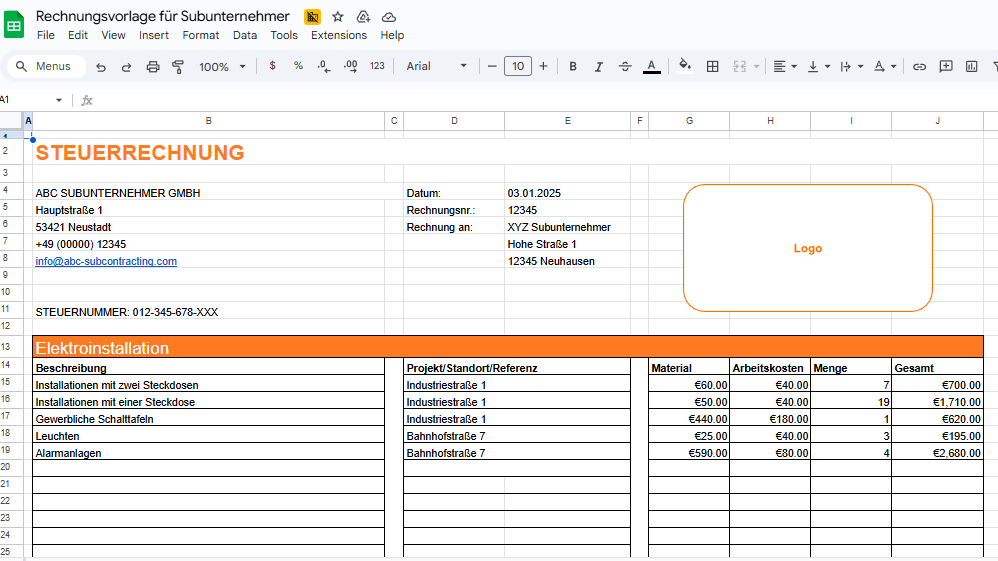Image resolution: width=998 pixels, height=561 pixels.
Task: Toggle italic formatting
Action: point(599,66)
